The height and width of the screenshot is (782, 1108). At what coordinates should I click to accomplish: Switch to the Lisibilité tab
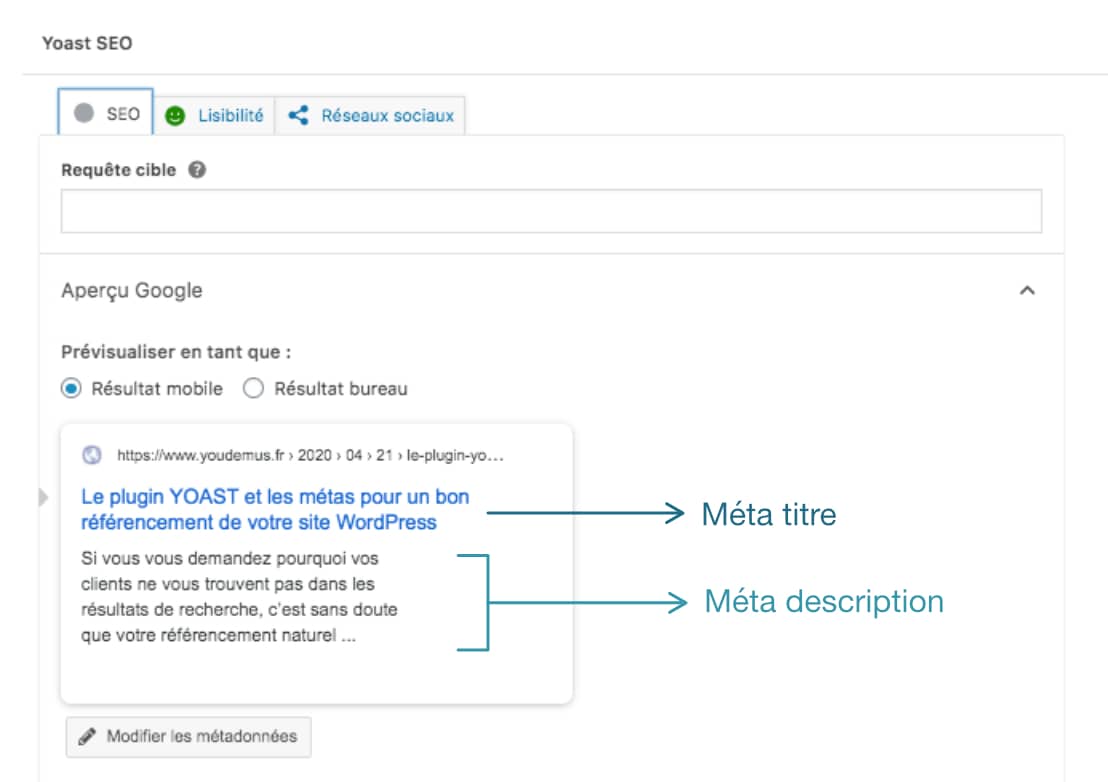(230, 116)
